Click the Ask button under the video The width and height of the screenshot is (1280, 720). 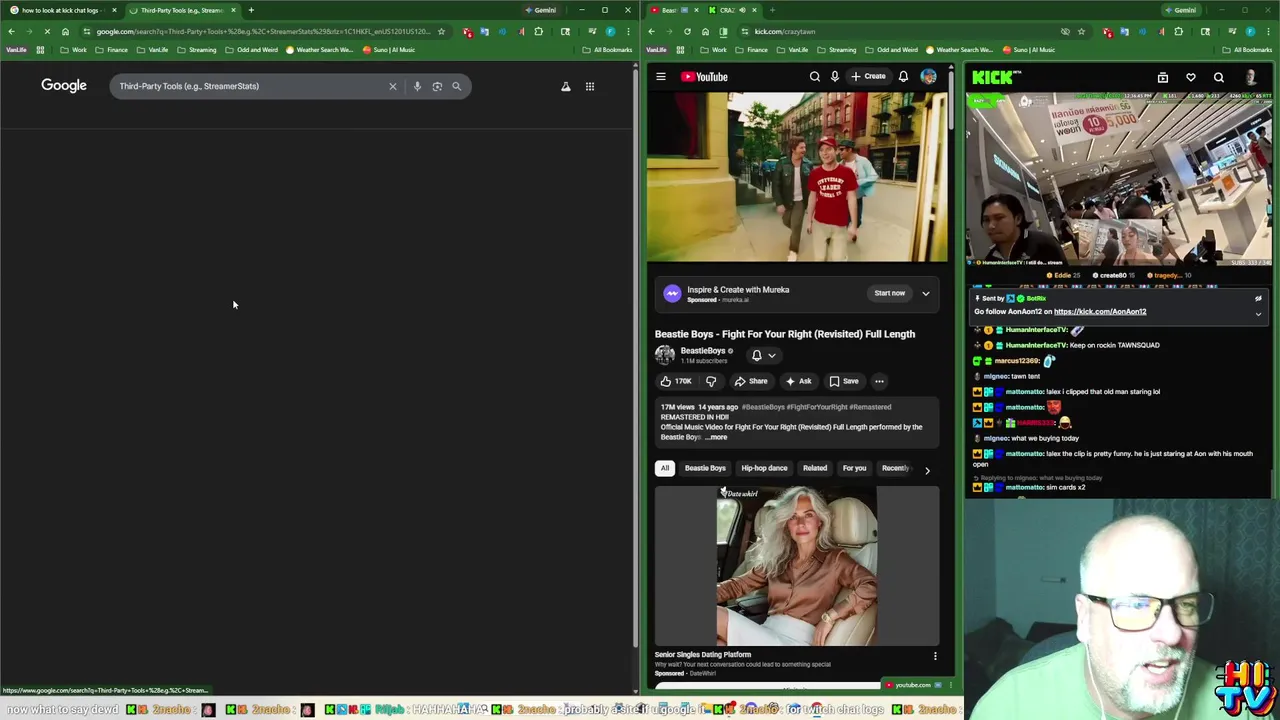coord(798,381)
